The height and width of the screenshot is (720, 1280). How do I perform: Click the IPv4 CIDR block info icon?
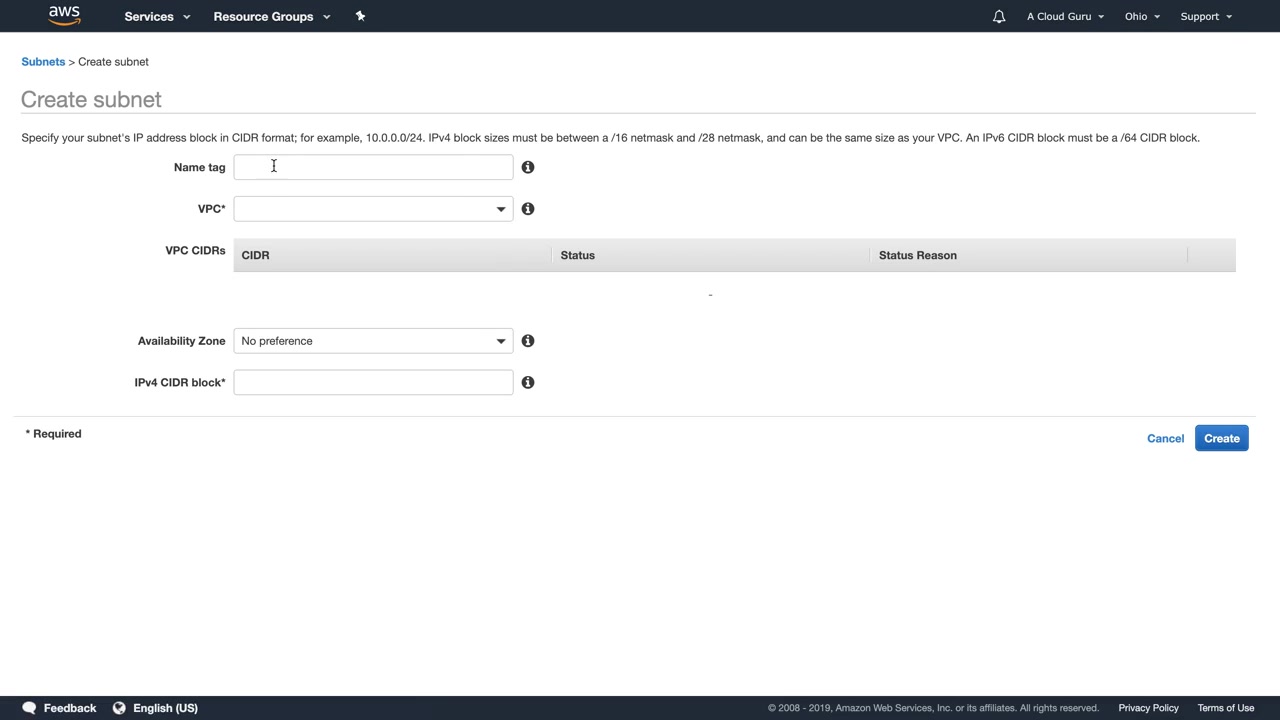pos(528,382)
